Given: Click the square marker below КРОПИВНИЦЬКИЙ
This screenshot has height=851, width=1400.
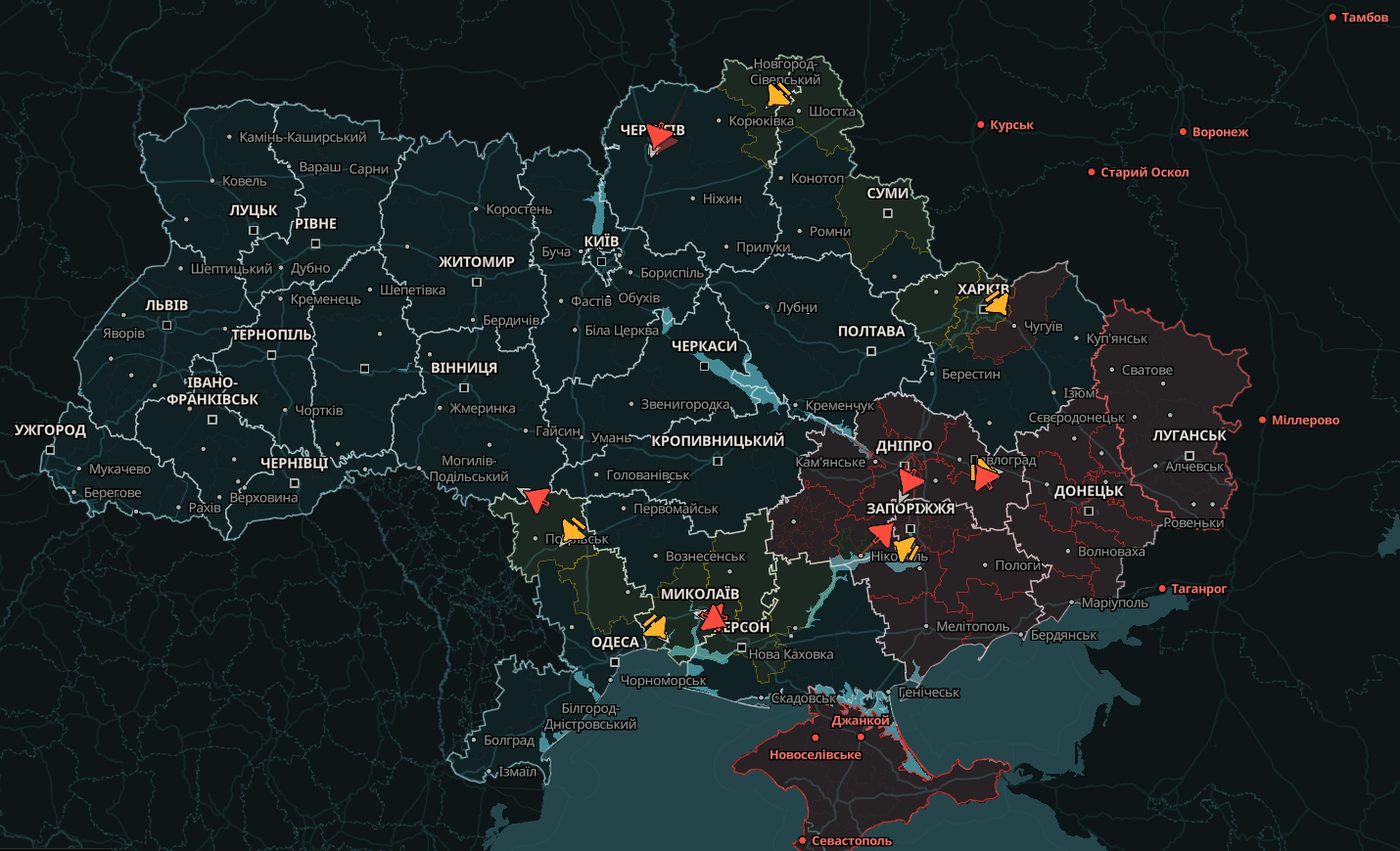Looking at the screenshot, I should 717,461.
